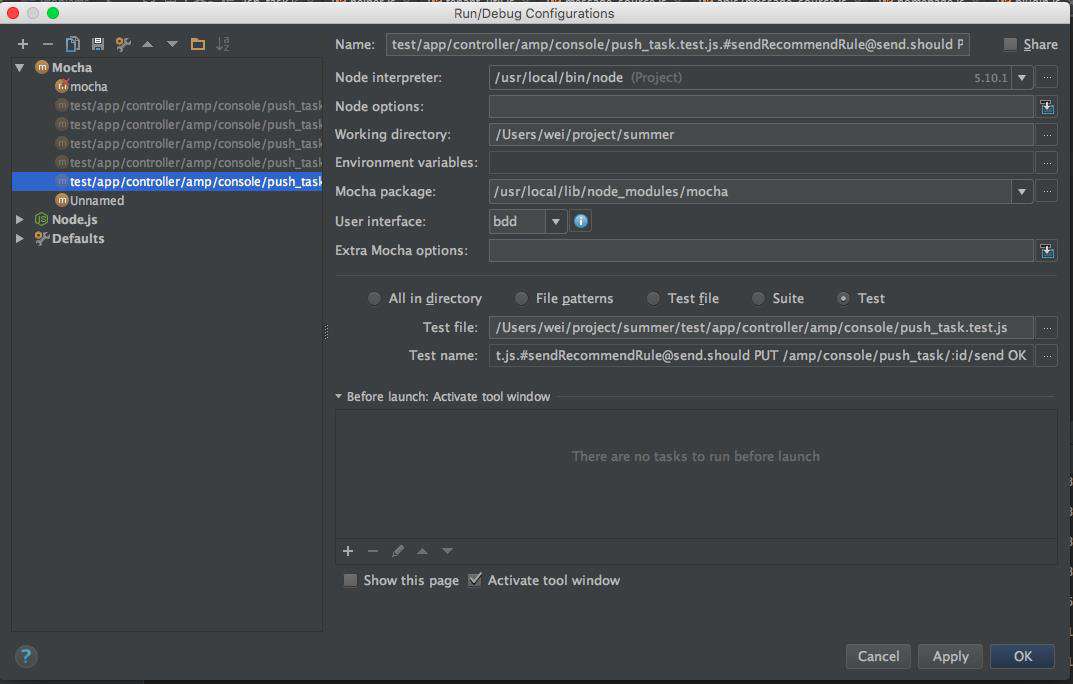Browse for Node interpreter path
Screen dimensions: 1073x684
(x=1047, y=77)
